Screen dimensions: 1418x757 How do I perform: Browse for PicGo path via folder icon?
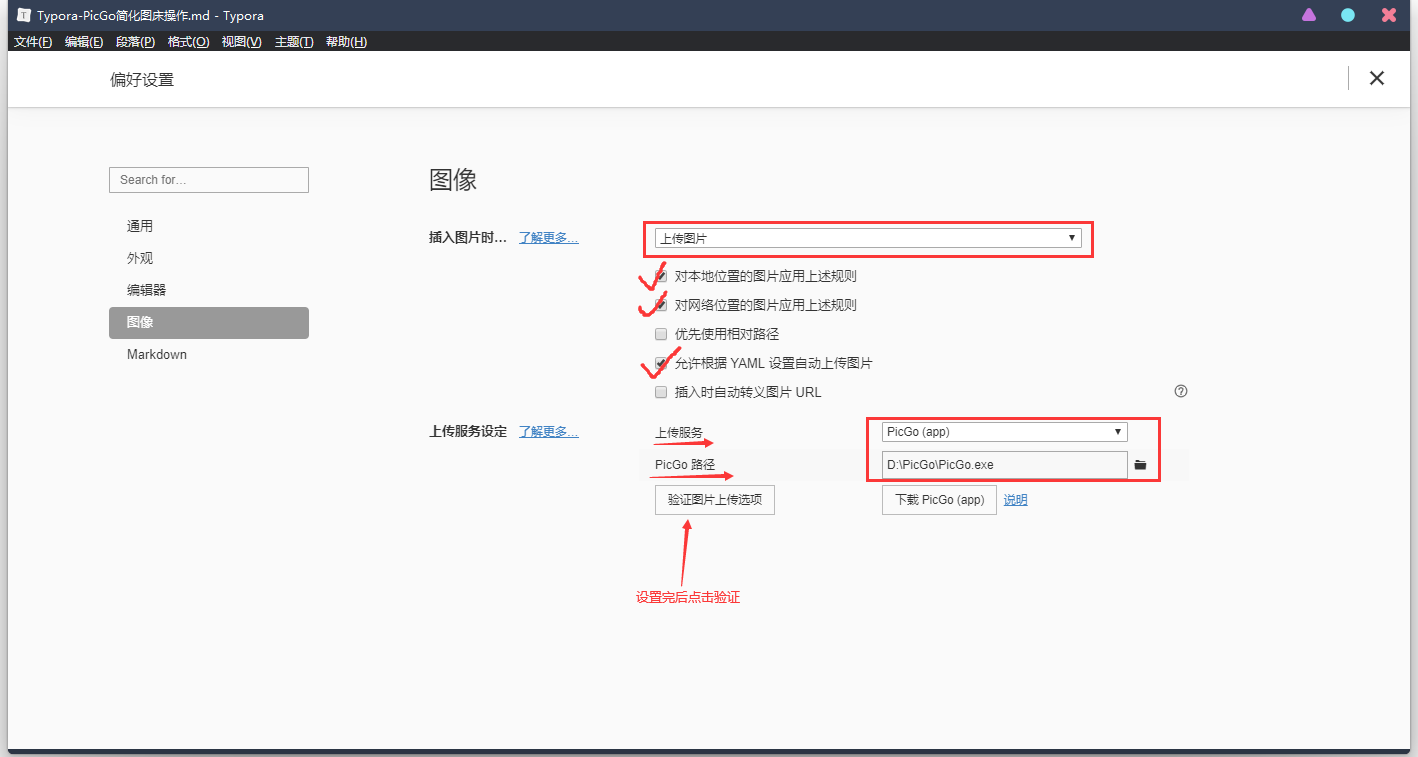point(1140,465)
